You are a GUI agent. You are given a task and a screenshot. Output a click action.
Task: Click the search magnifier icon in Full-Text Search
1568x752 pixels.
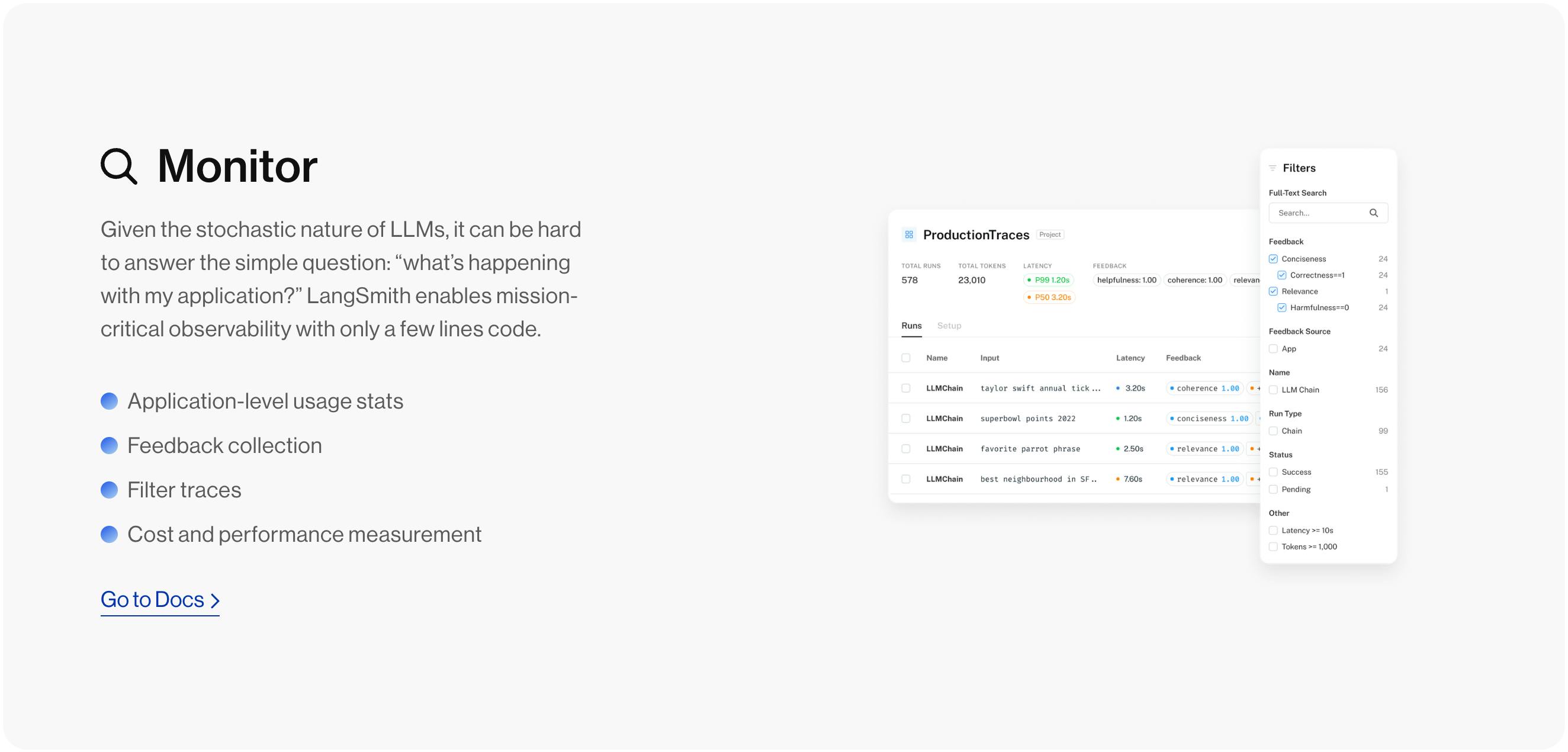coord(1373,213)
